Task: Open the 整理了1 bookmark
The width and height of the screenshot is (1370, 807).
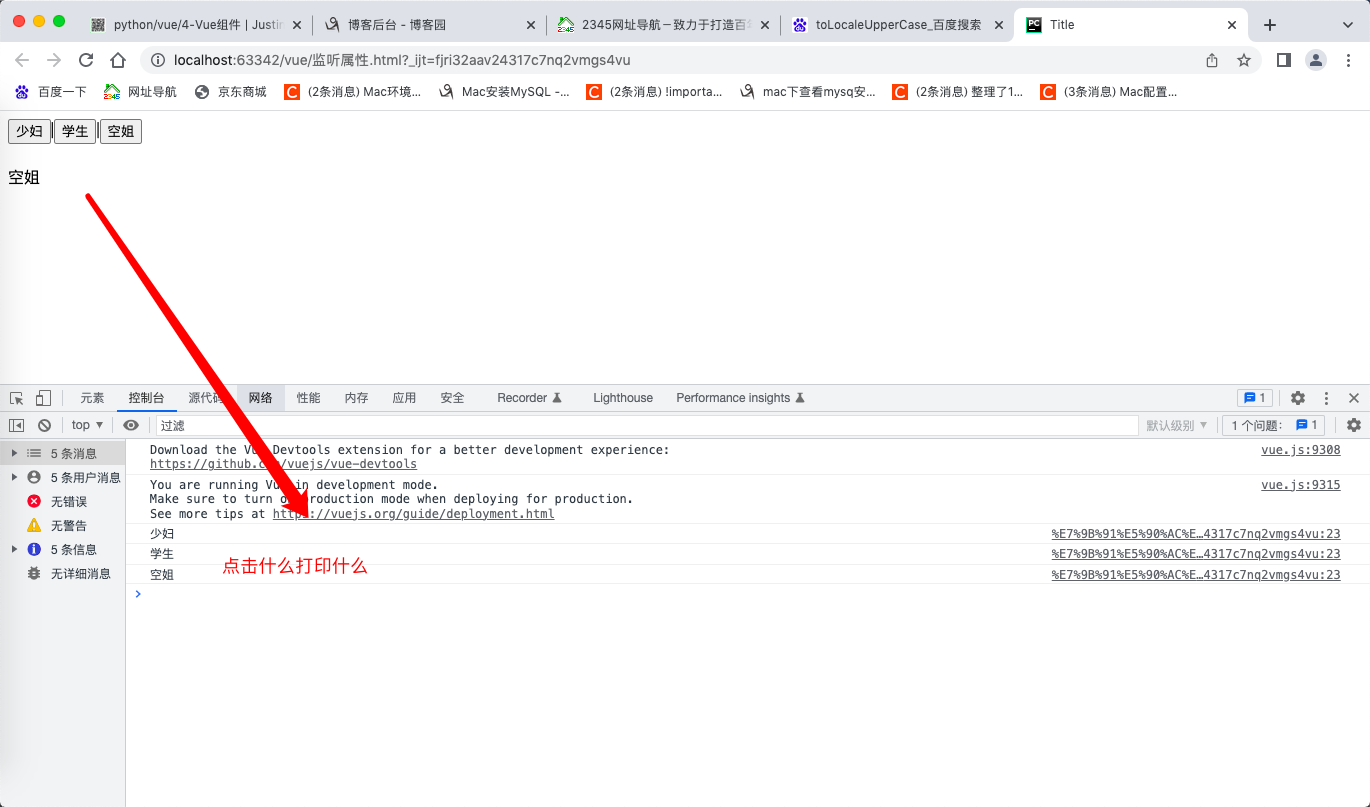Action: [x=958, y=92]
